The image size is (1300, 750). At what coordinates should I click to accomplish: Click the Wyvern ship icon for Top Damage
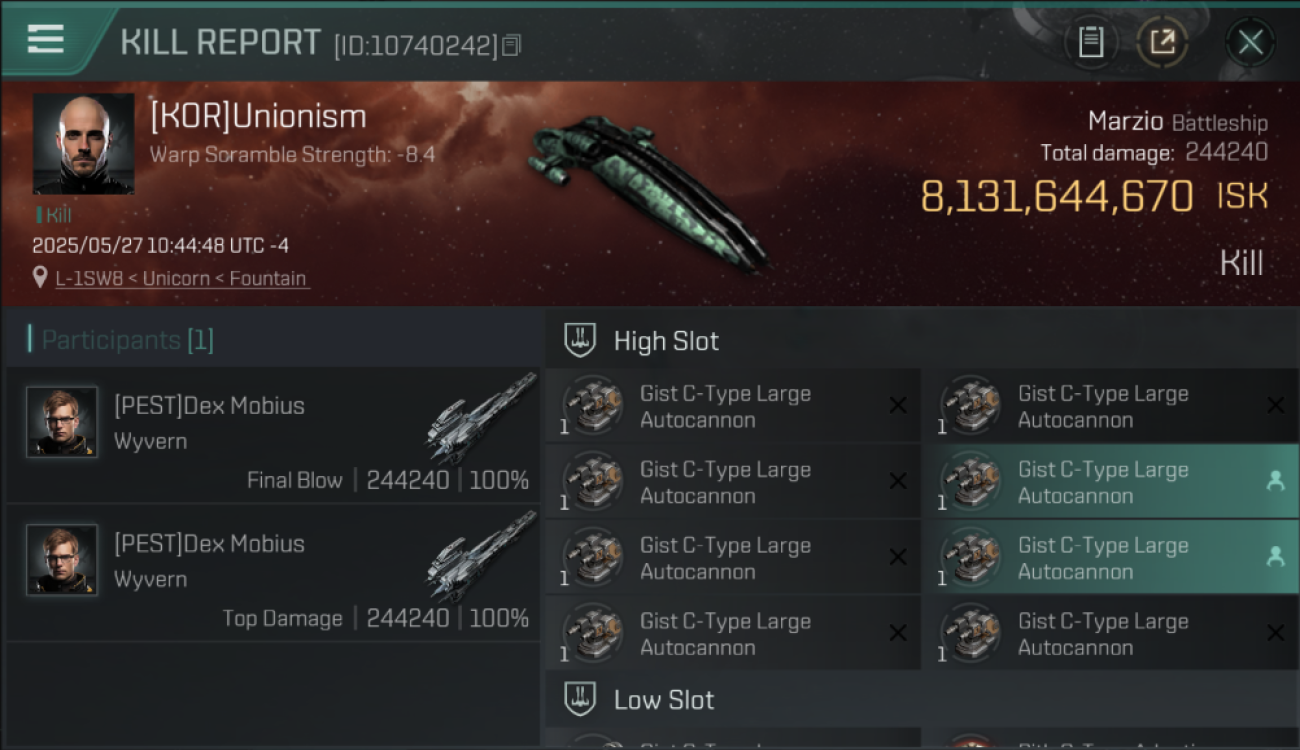[x=480, y=555]
